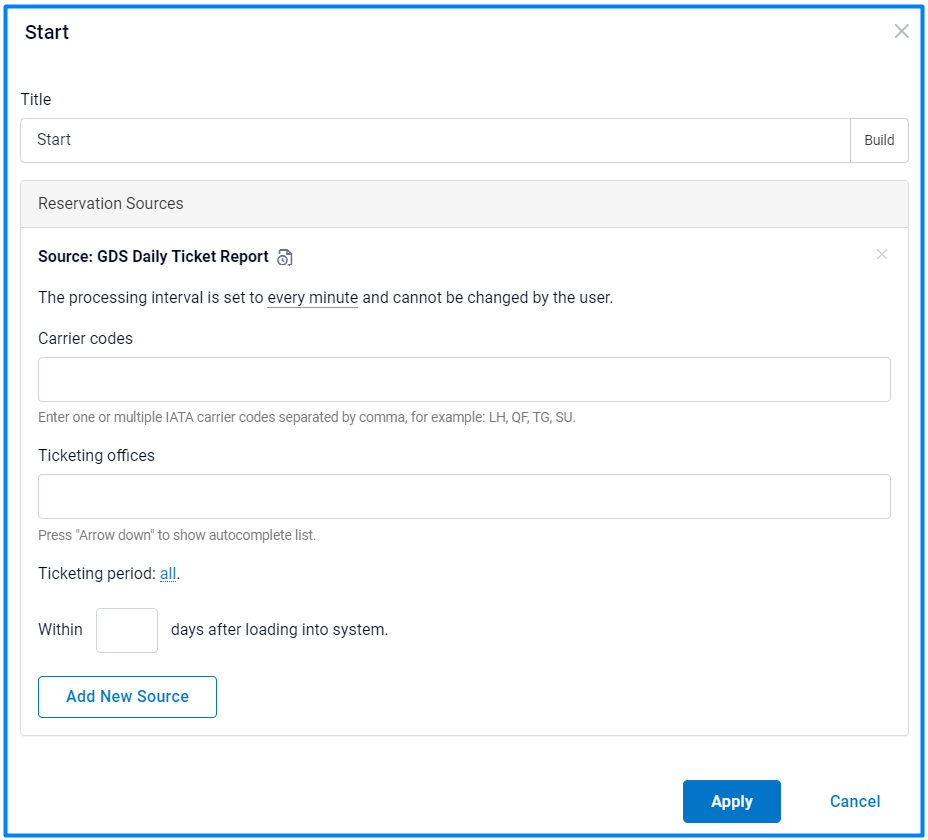The height and width of the screenshot is (840, 928).
Task: Click the Within days number box
Action: [127, 630]
